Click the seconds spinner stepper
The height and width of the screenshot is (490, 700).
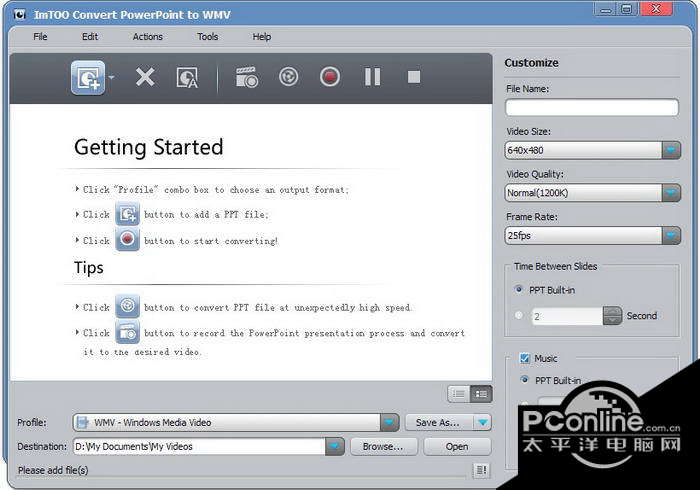[x=612, y=316]
